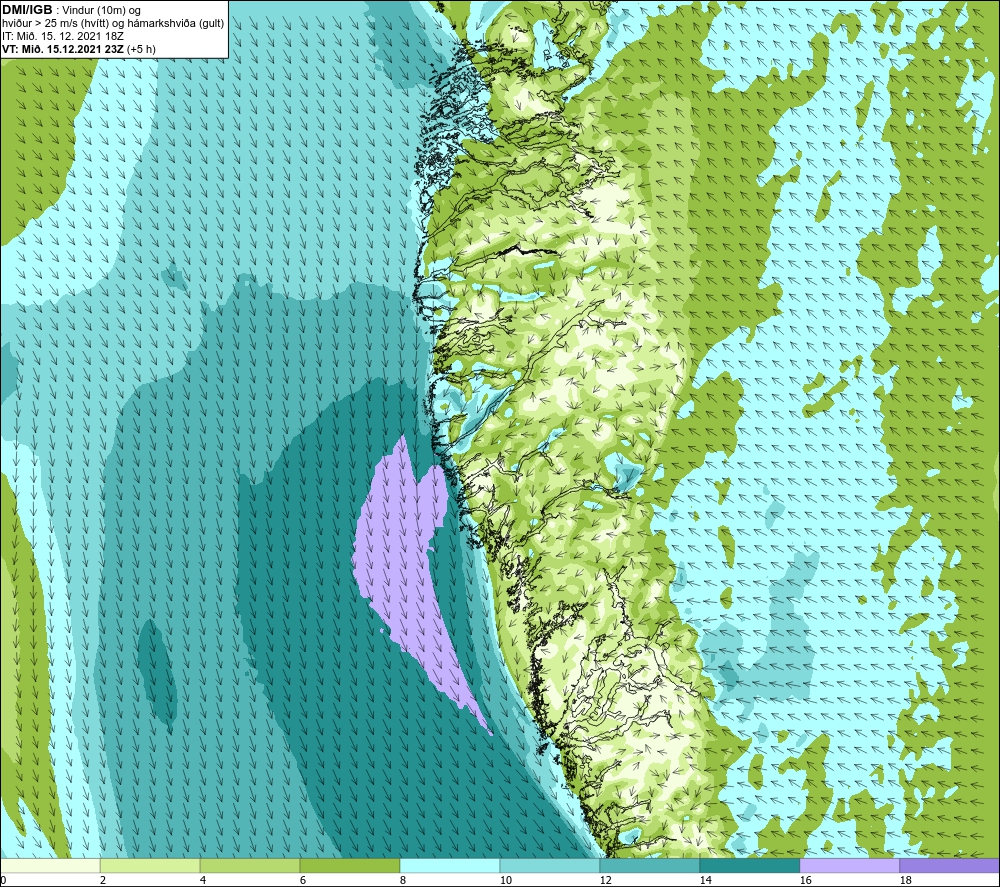Image resolution: width=1000 pixels, height=887 pixels.
Task: Click the scale label "2"
Action: click(x=103, y=880)
